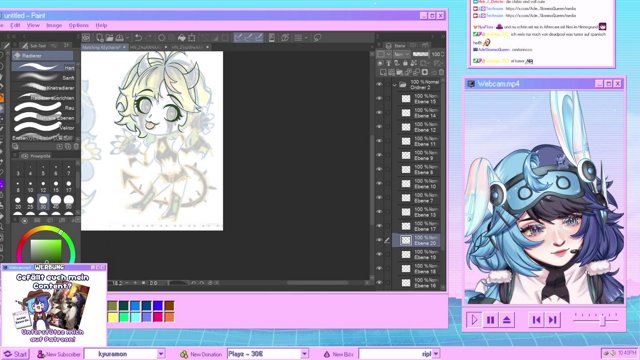Click the padlock Lock layer icon

pyautogui.click(x=405, y=63)
